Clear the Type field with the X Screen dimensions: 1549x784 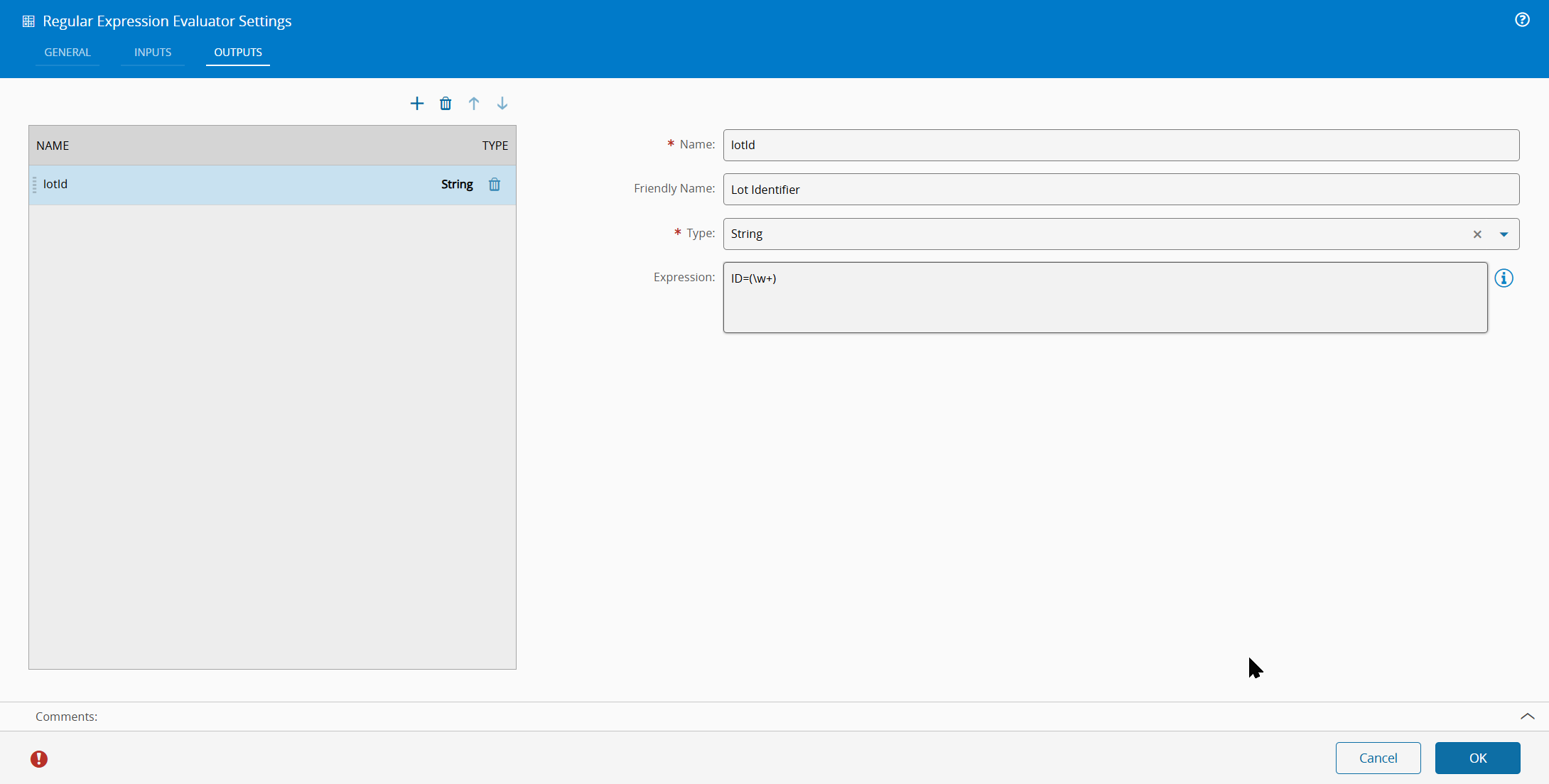coord(1477,234)
